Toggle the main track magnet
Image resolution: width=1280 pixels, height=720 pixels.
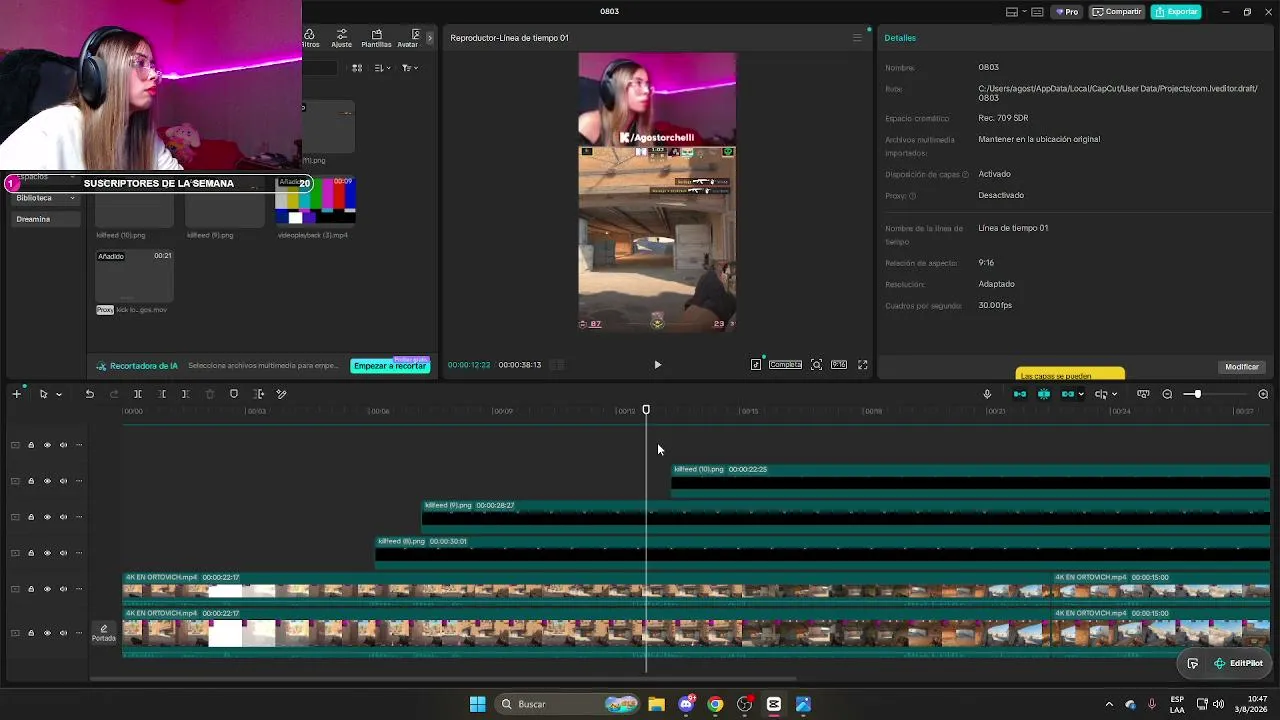pos(1020,394)
